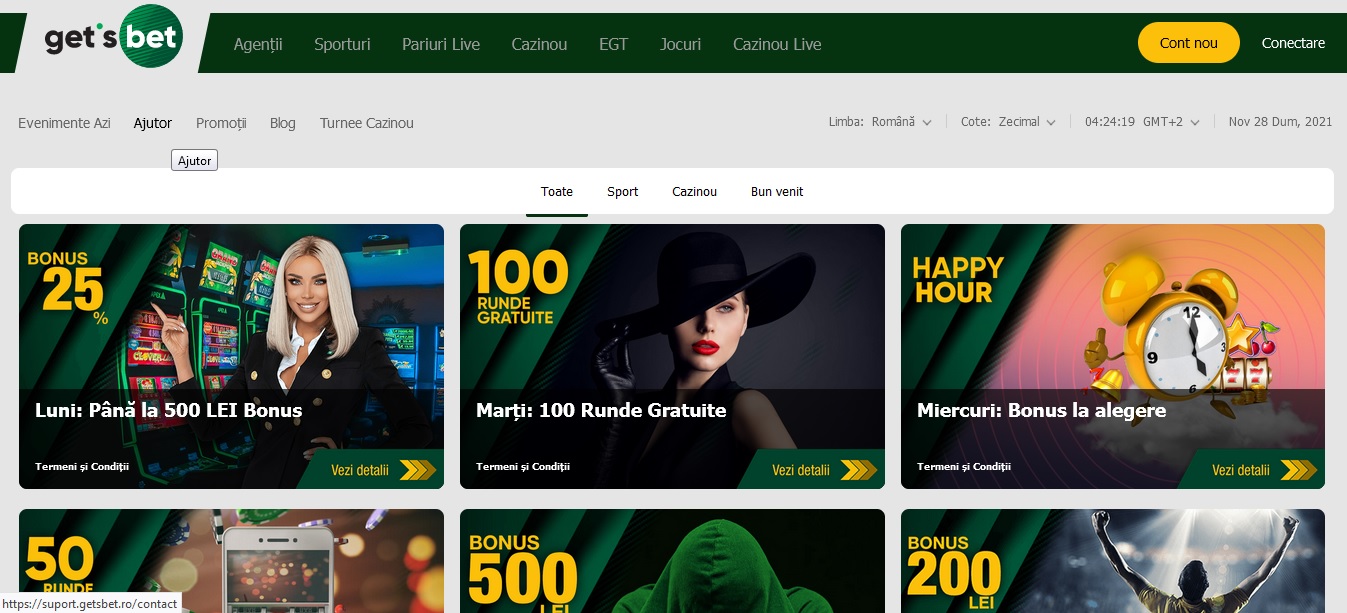Viewport: 1347px width, 613px height.
Task: Open the Cazinou section in the top bar
Action: coord(539,44)
